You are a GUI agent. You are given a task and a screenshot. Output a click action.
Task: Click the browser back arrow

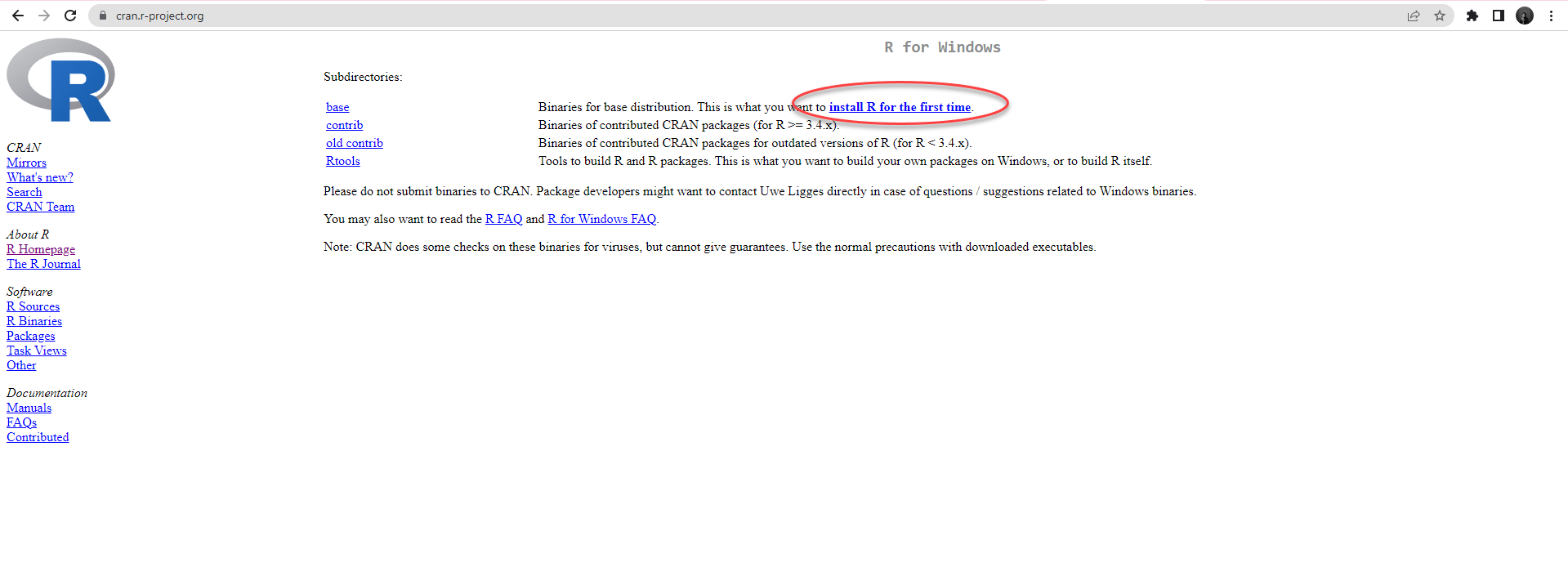tap(18, 16)
